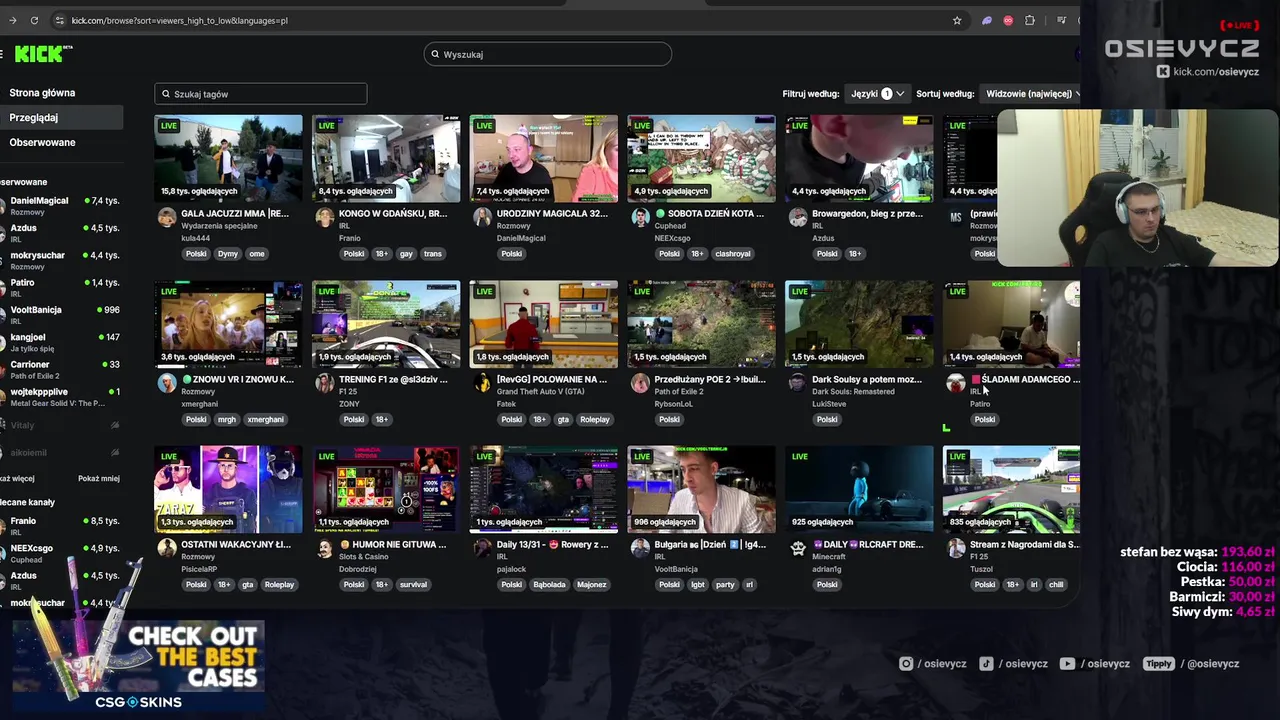Open GALA JACUZZI MMA stream thumbnail
Image resolution: width=1280 pixels, height=720 pixels.
228,158
